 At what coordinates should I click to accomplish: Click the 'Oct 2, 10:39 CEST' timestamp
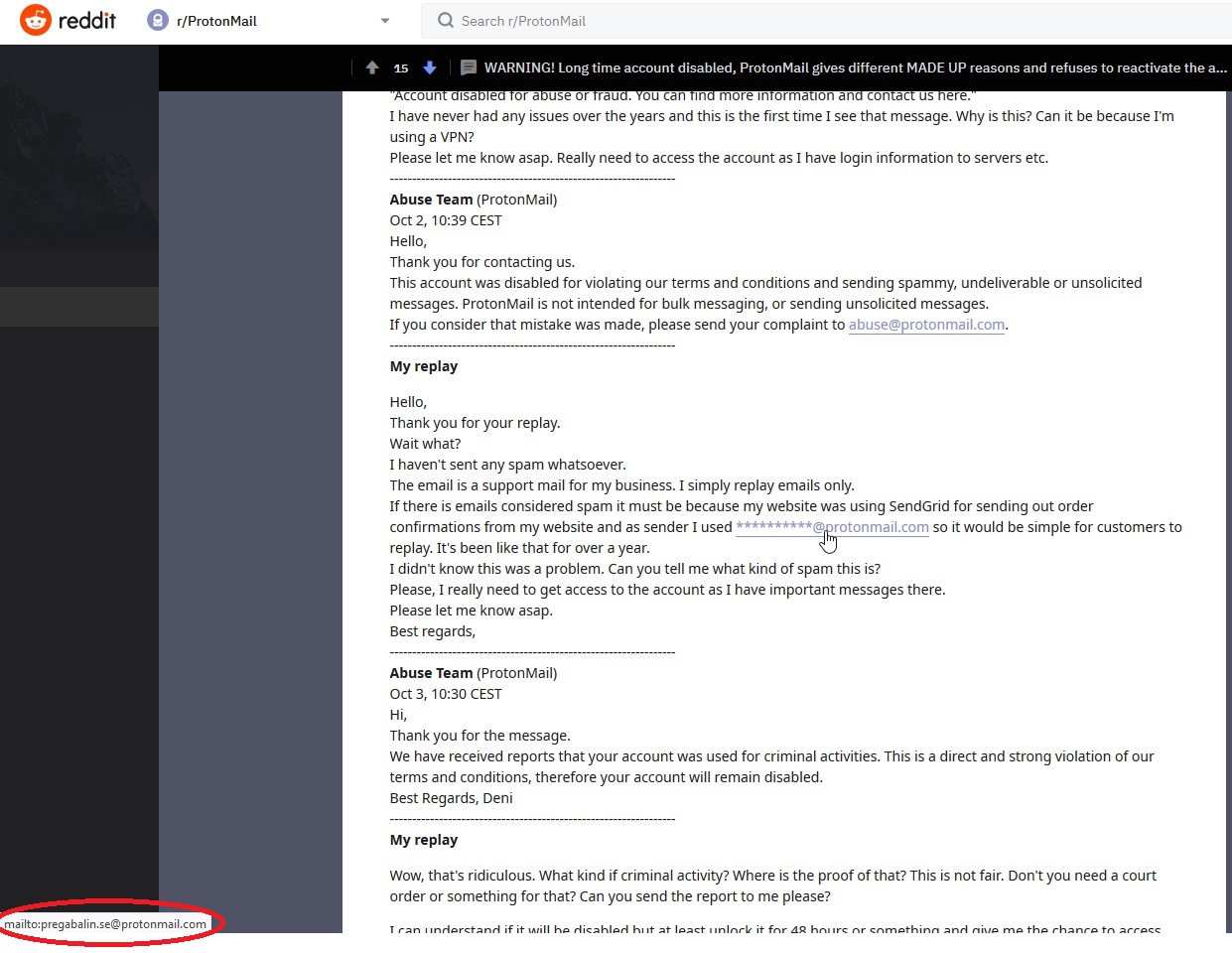click(x=446, y=220)
